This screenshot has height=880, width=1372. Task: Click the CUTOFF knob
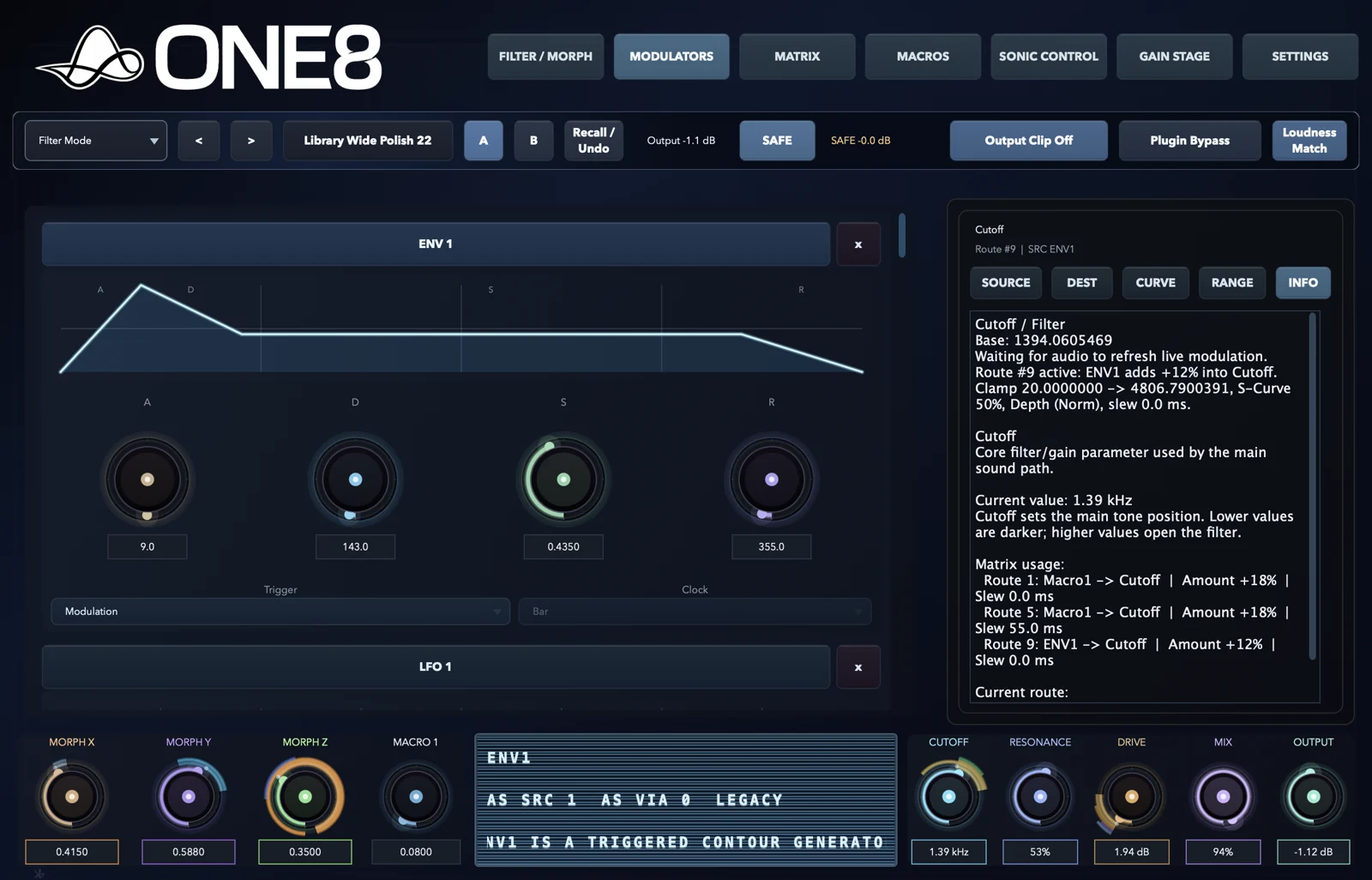949,797
